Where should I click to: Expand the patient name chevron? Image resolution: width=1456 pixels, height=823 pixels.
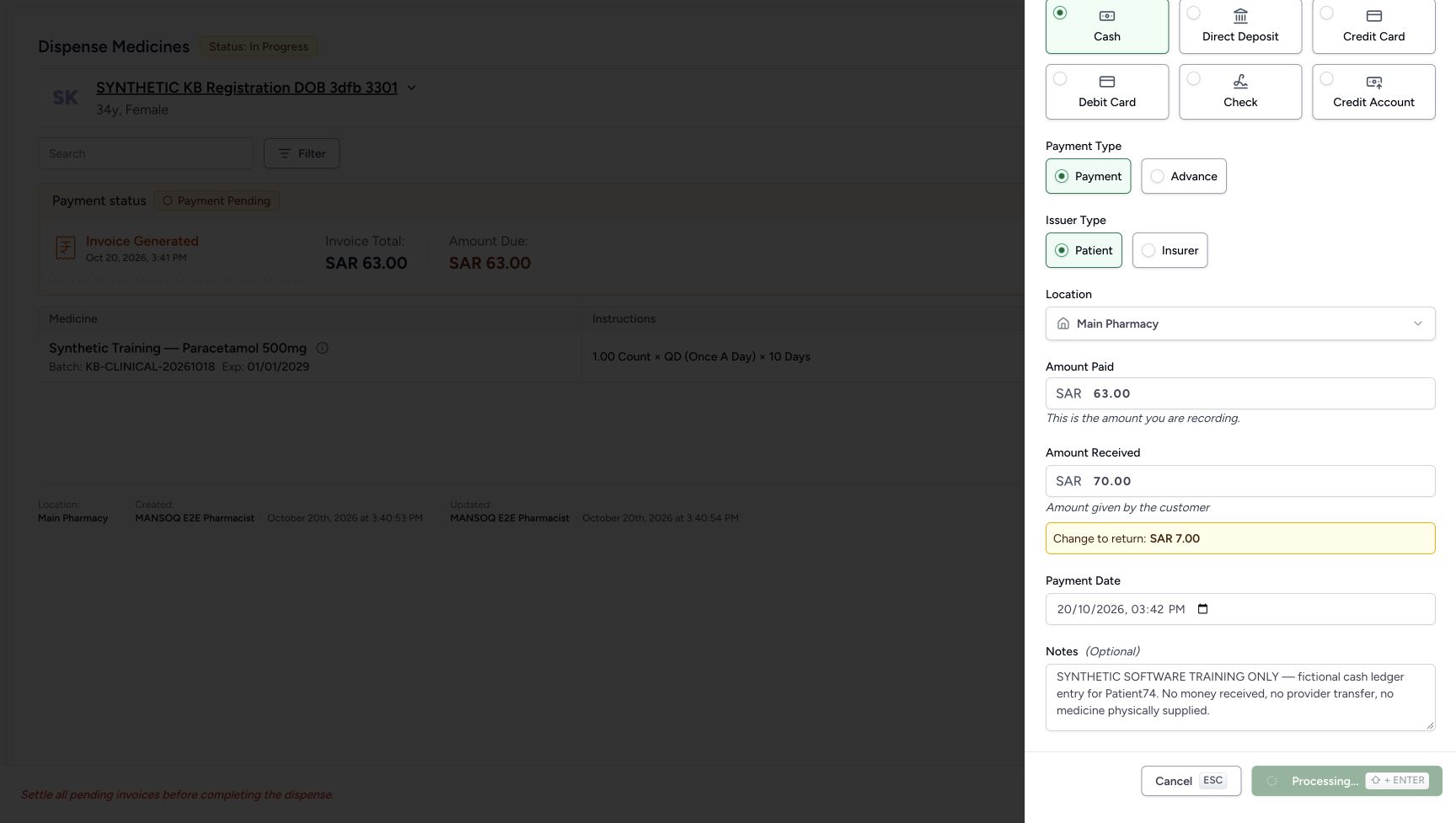click(x=411, y=88)
